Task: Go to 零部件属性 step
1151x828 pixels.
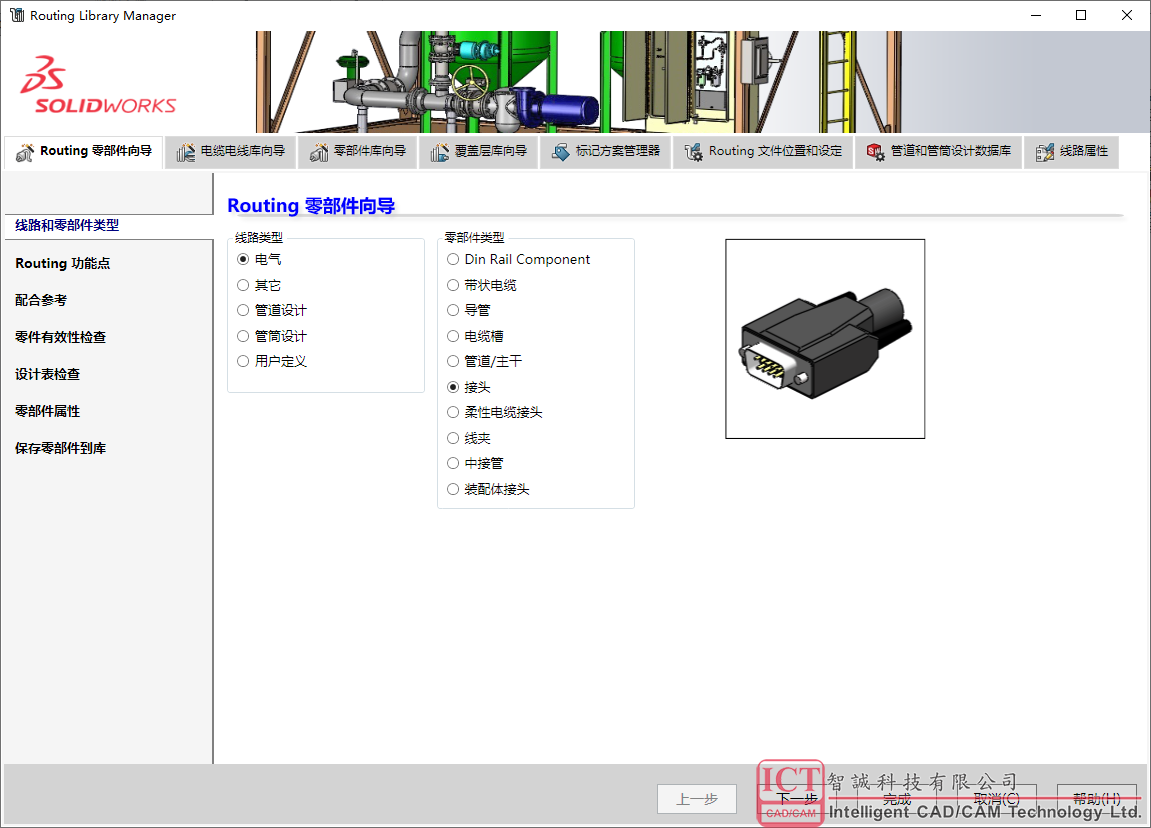Action: (47, 411)
